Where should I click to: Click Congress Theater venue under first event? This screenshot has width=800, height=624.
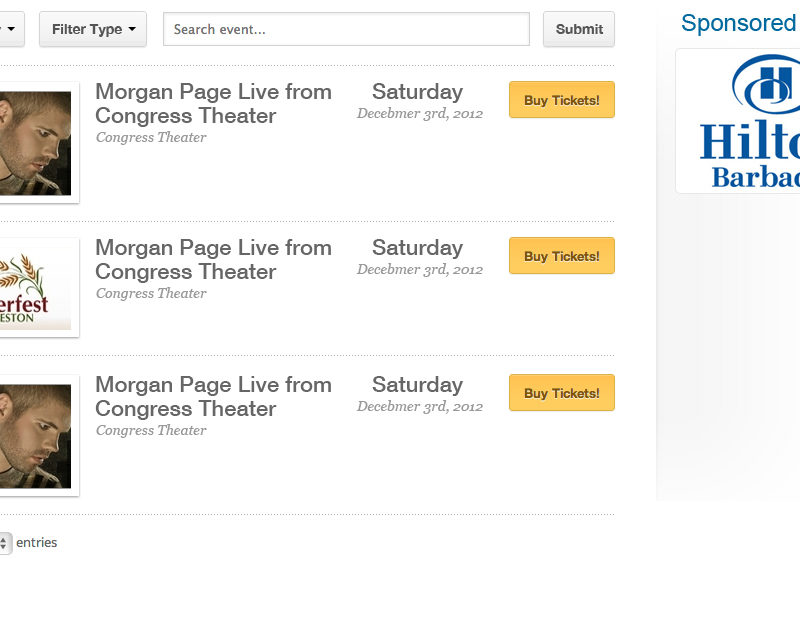(151, 137)
